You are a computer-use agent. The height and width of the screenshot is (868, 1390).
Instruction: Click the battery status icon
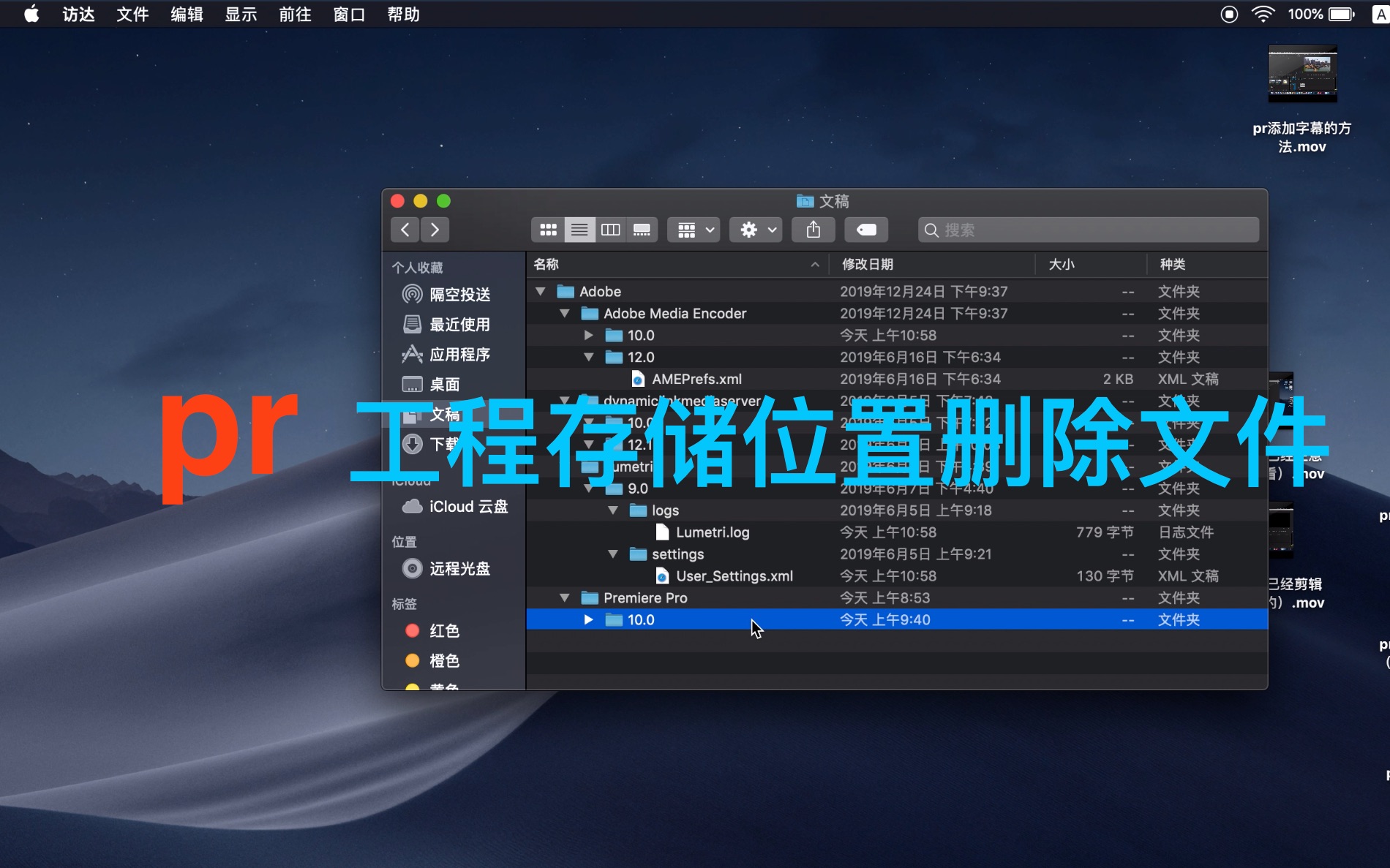[x=1342, y=14]
